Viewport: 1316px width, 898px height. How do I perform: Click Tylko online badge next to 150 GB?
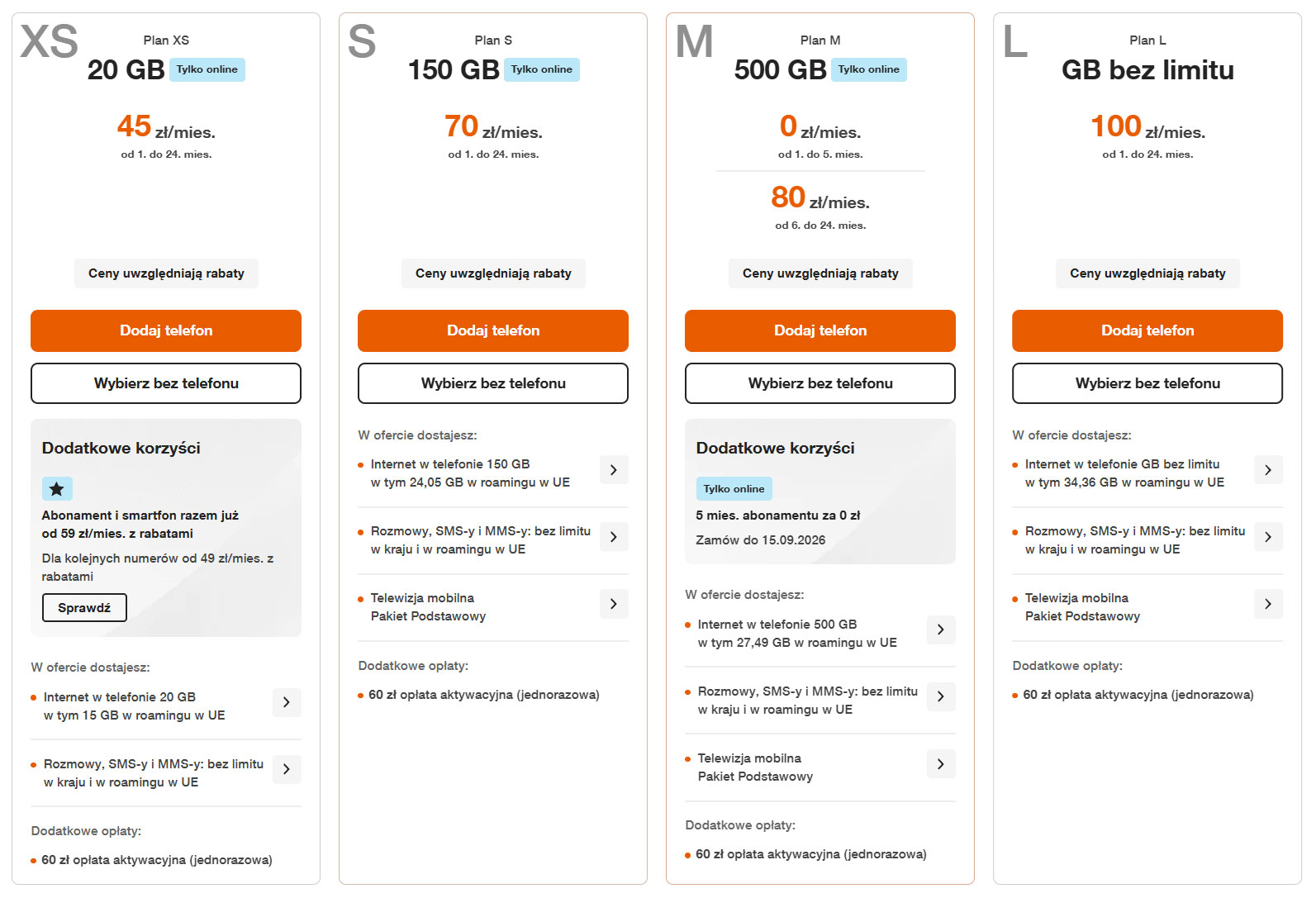pos(541,69)
